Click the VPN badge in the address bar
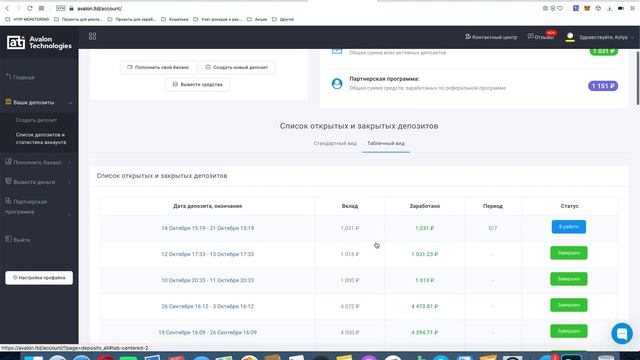 [60, 8]
